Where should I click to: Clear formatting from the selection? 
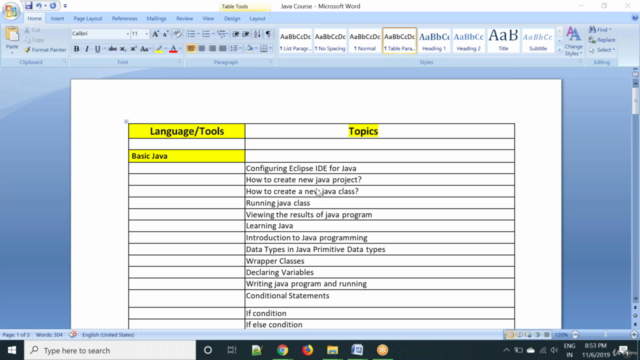tap(177, 34)
